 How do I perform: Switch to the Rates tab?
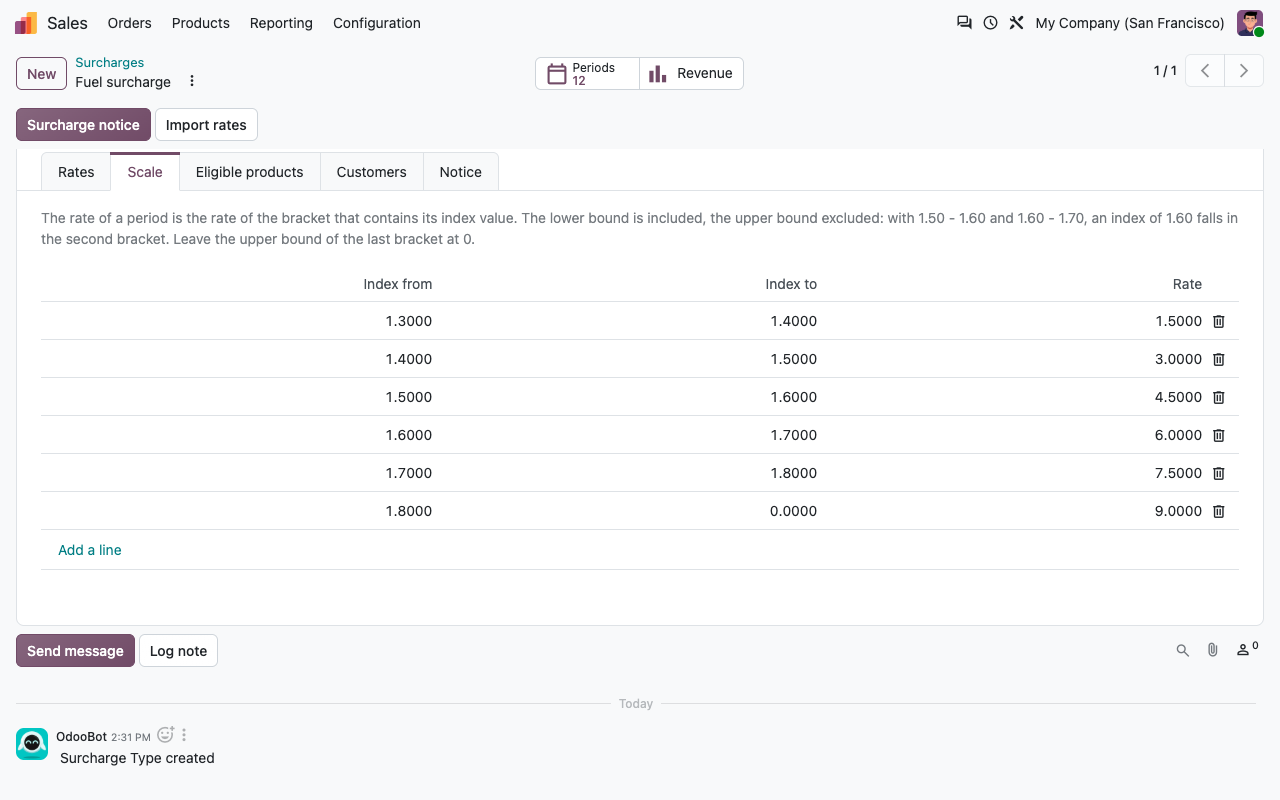point(76,172)
